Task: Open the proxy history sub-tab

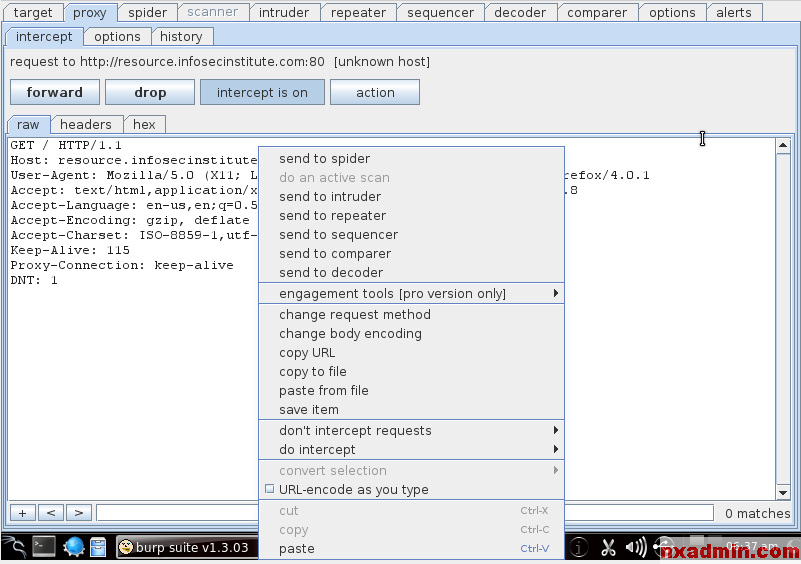Action: pyautogui.click(x=181, y=37)
